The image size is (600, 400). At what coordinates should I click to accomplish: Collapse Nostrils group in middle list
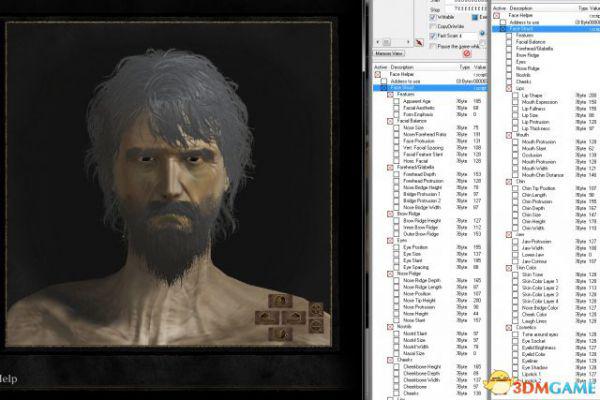pos(390,327)
